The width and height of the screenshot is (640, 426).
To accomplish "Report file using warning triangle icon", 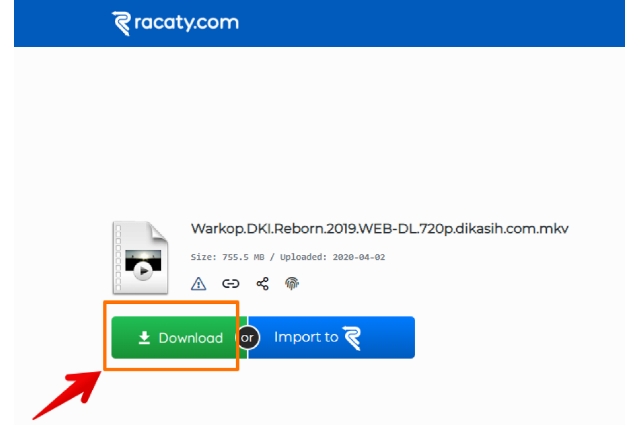I will [x=198, y=283].
